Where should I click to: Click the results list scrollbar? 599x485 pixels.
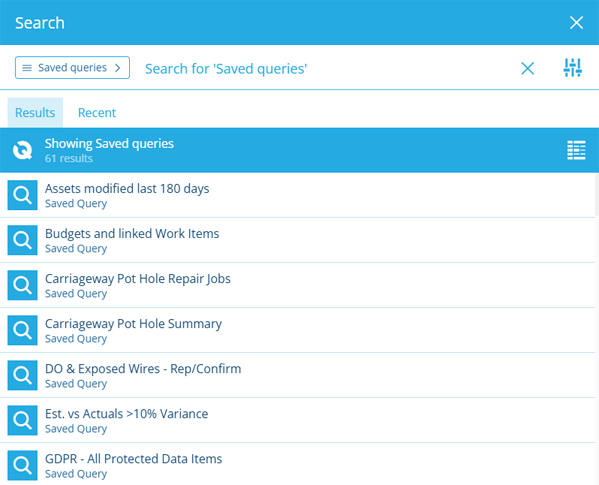coord(597,195)
